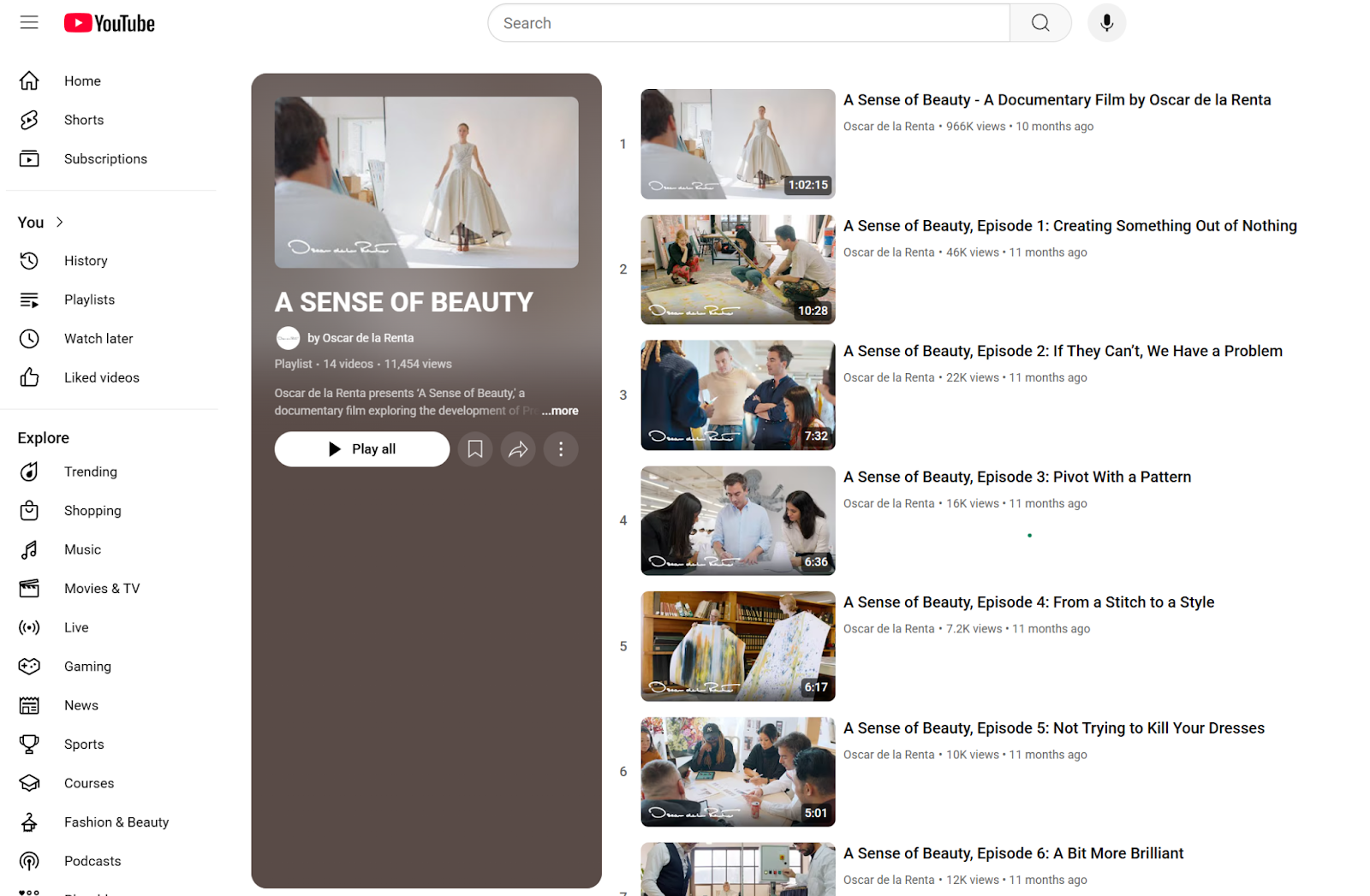The width and height of the screenshot is (1370, 896).
Task: Expand description with ...more
Action: pos(560,411)
